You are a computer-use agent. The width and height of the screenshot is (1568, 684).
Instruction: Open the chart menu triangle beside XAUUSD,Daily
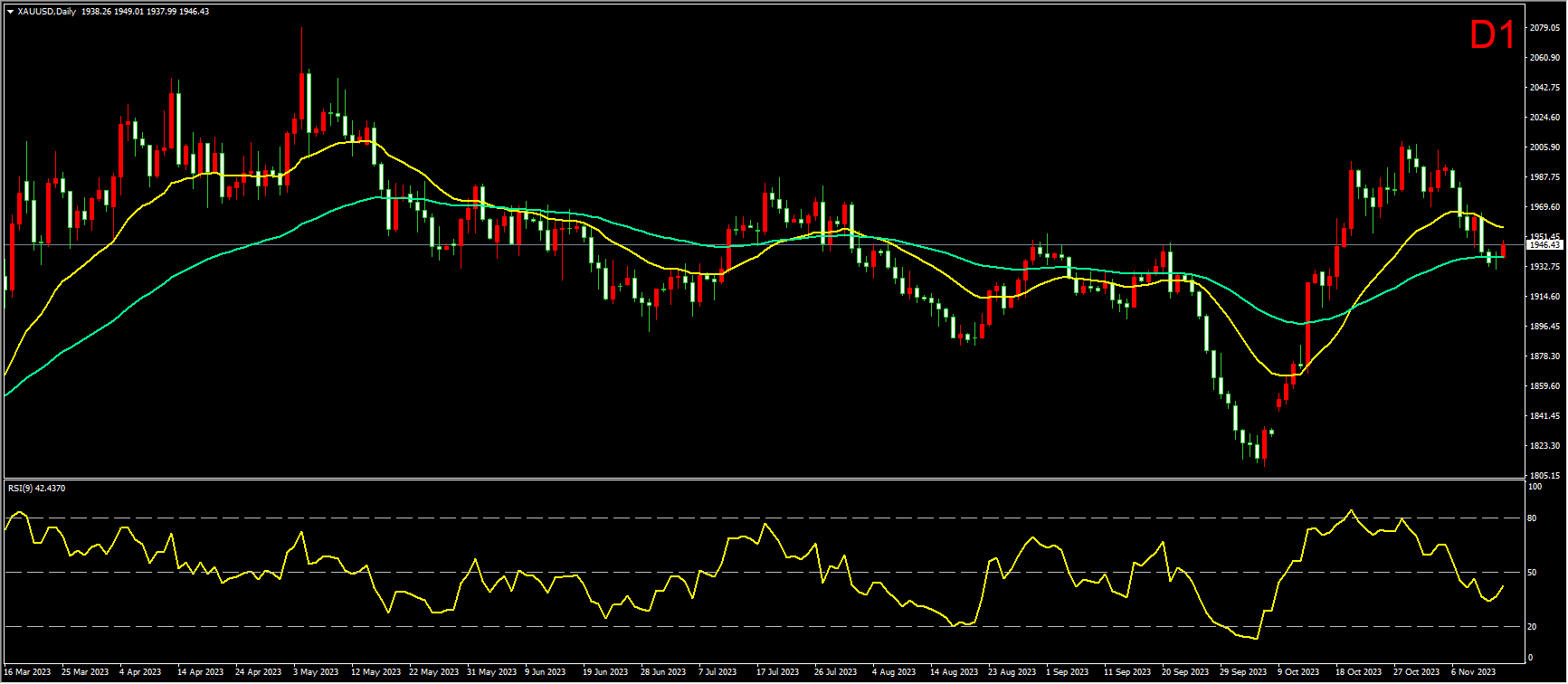[10, 12]
